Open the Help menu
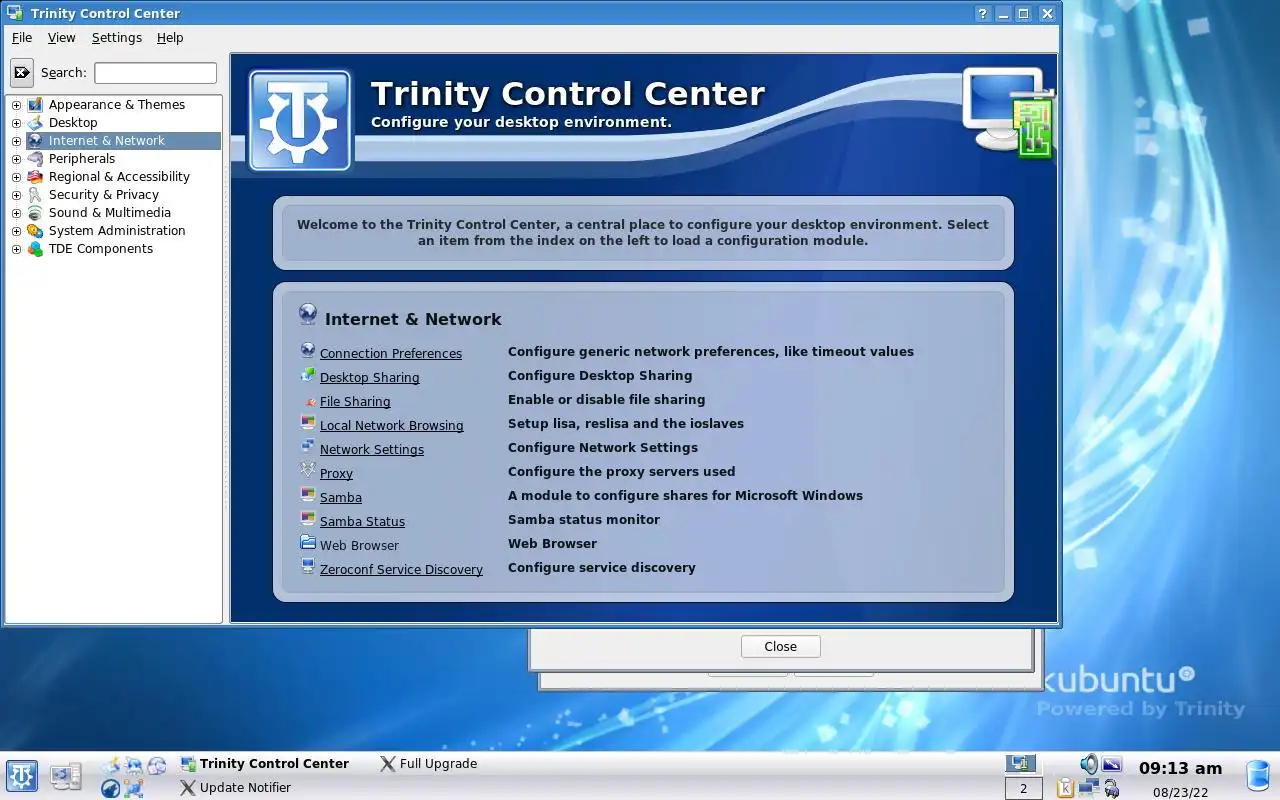1280x800 pixels. tap(170, 37)
